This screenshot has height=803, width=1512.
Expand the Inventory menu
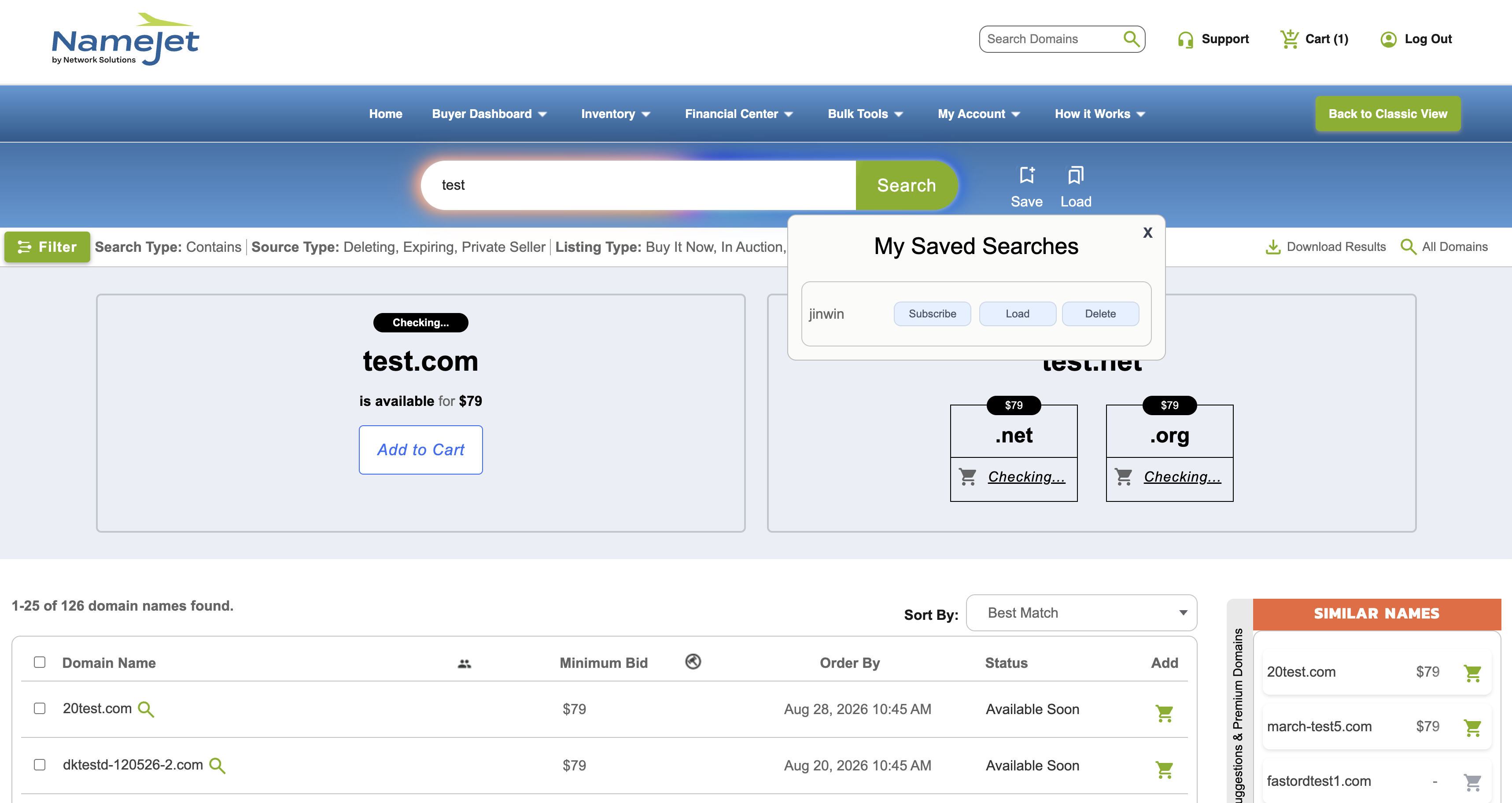pos(615,114)
